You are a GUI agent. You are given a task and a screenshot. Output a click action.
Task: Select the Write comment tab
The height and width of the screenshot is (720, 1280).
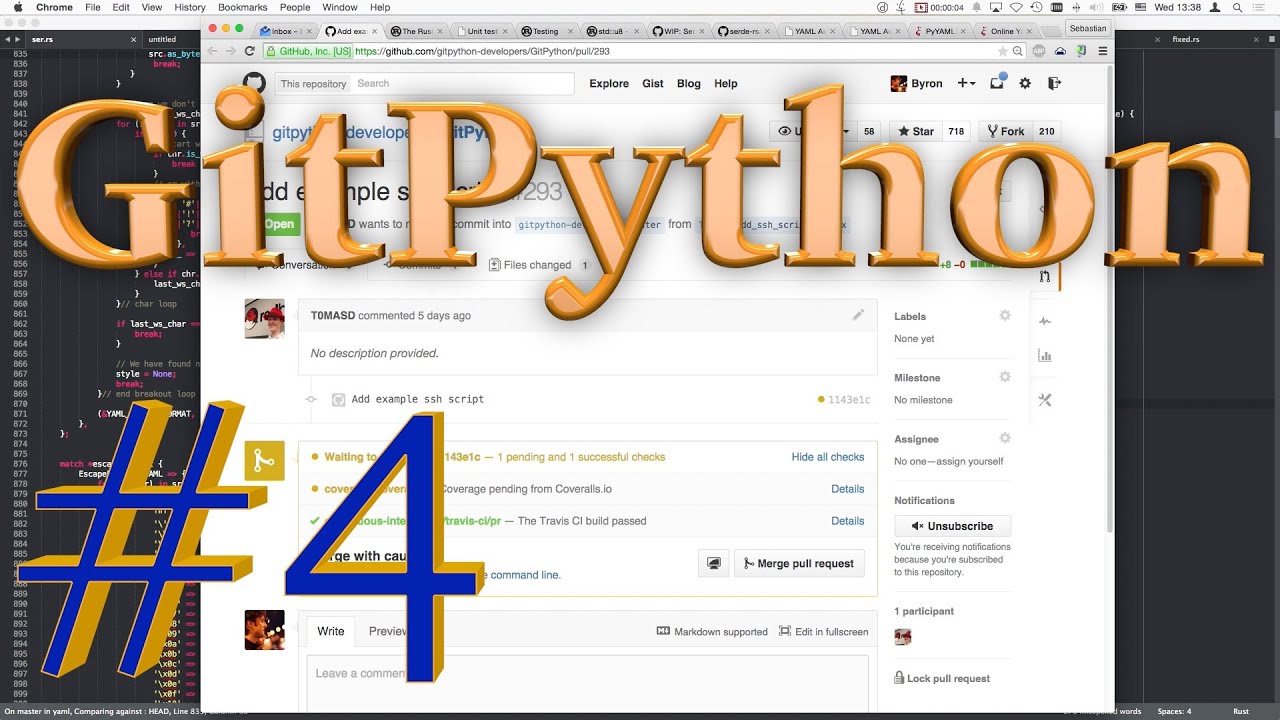(331, 631)
